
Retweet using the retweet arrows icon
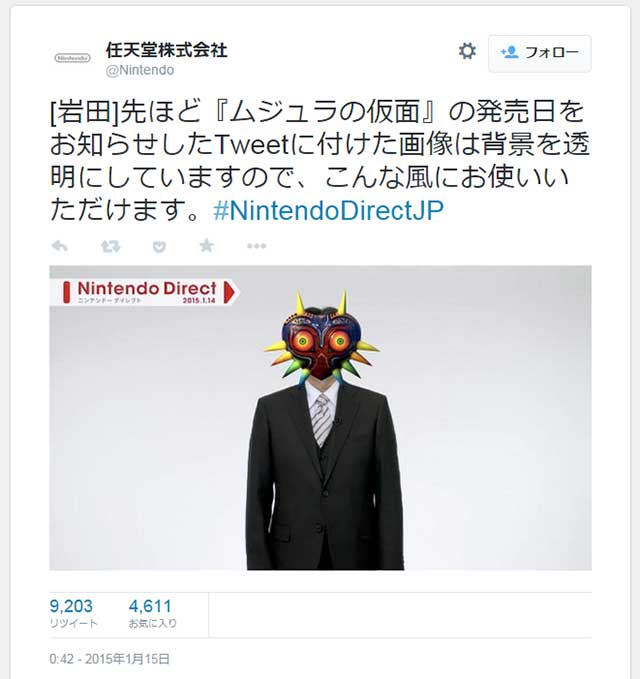(x=110, y=246)
